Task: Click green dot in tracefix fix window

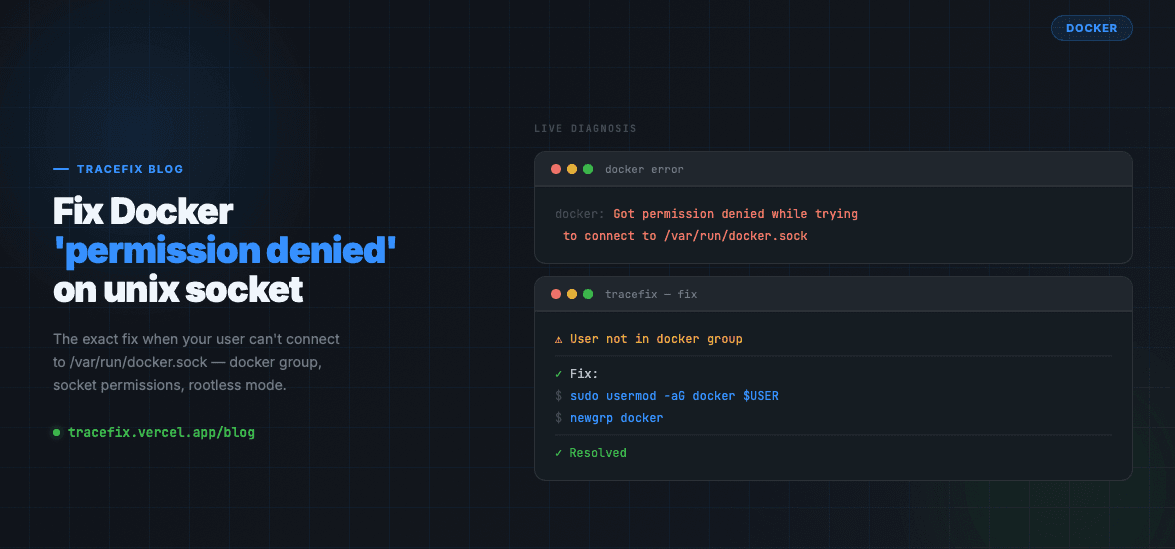Action: click(x=588, y=294)
